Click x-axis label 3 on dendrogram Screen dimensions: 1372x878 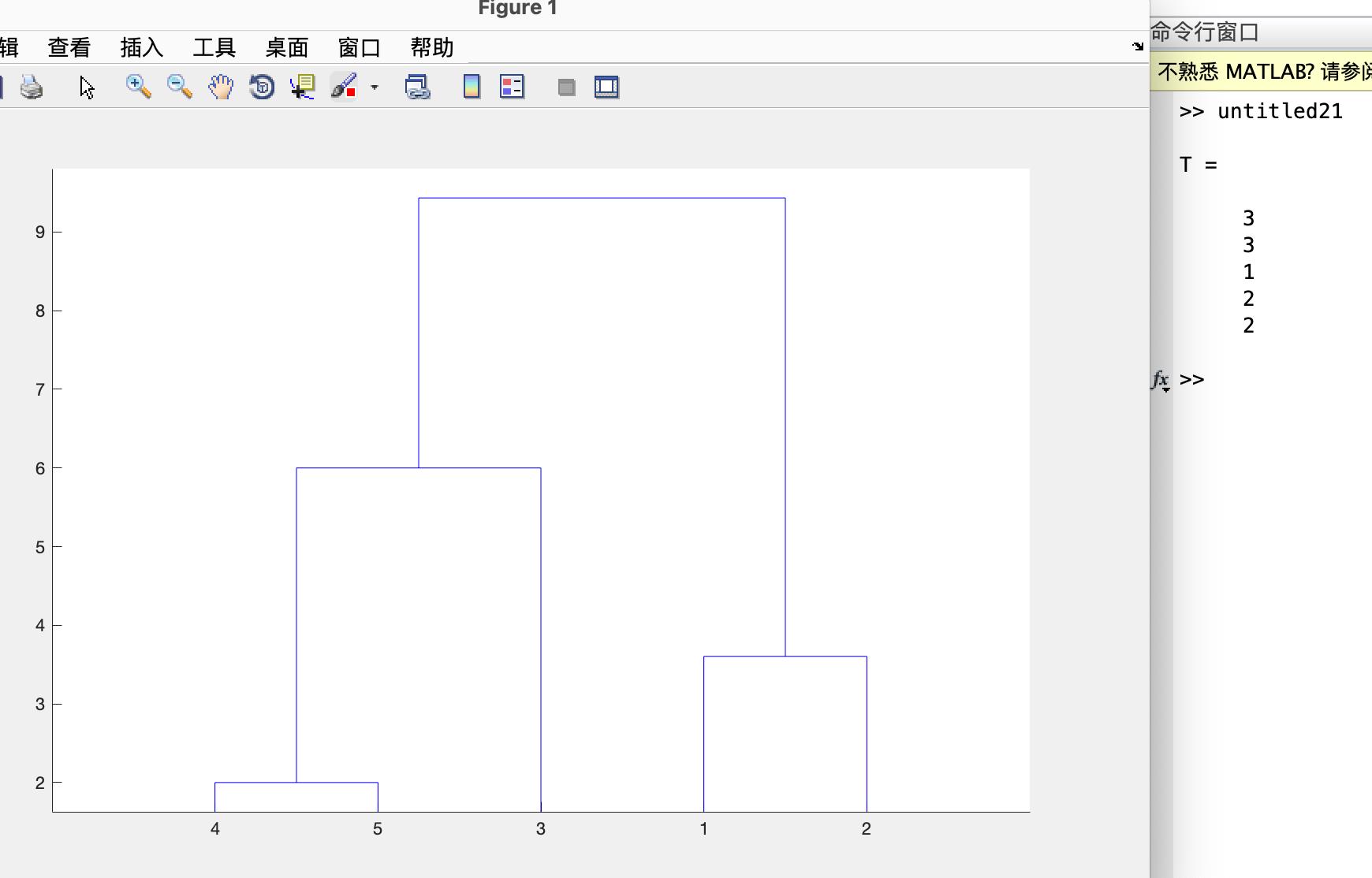click(541, 829)
